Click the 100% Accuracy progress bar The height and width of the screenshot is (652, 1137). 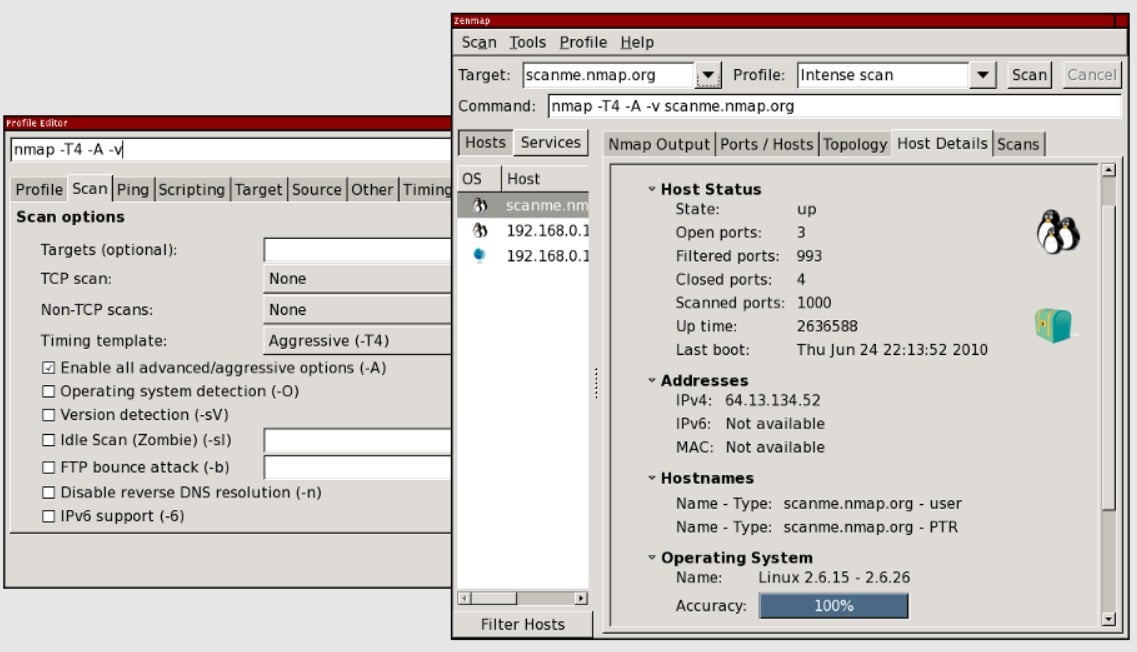click(834, 605)
